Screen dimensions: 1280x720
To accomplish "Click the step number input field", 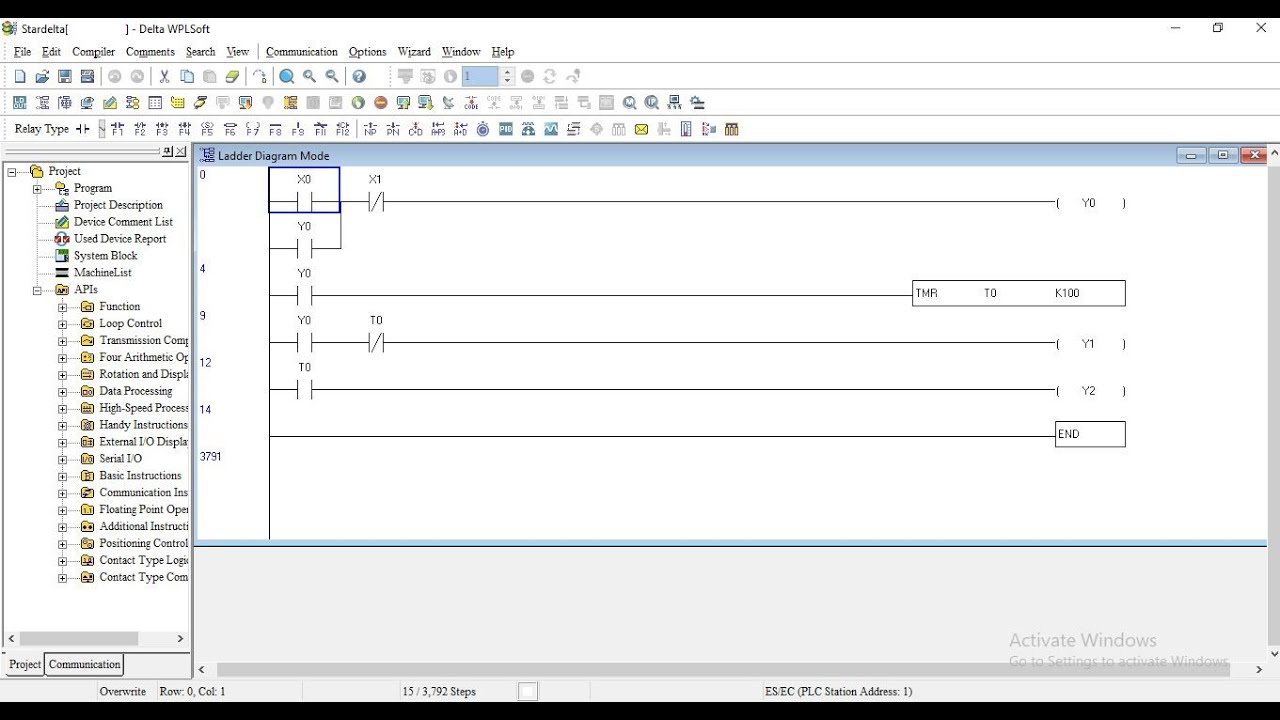I will 480,76.
